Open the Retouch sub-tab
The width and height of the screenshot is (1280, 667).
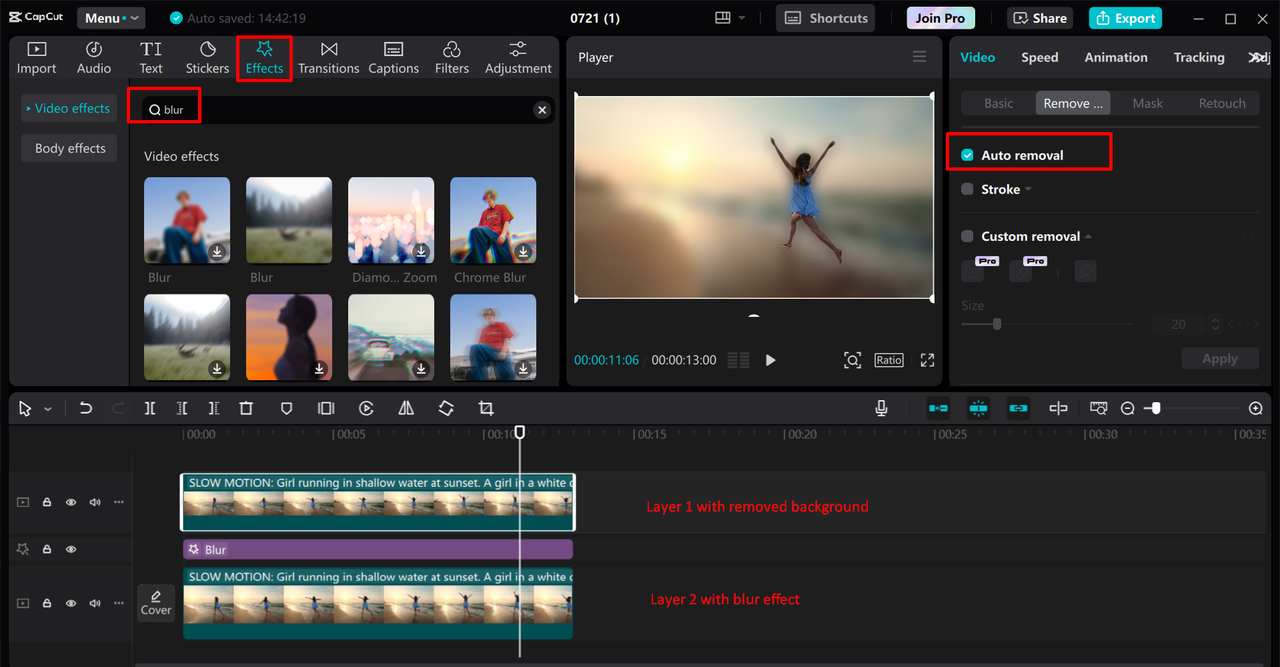coord(1222,103)
